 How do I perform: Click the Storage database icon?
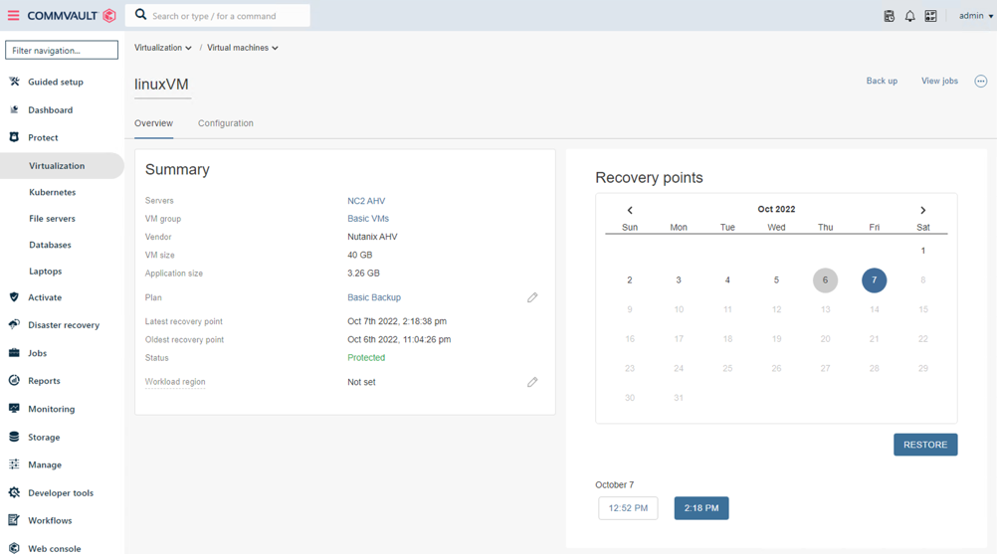coord(14,437)
